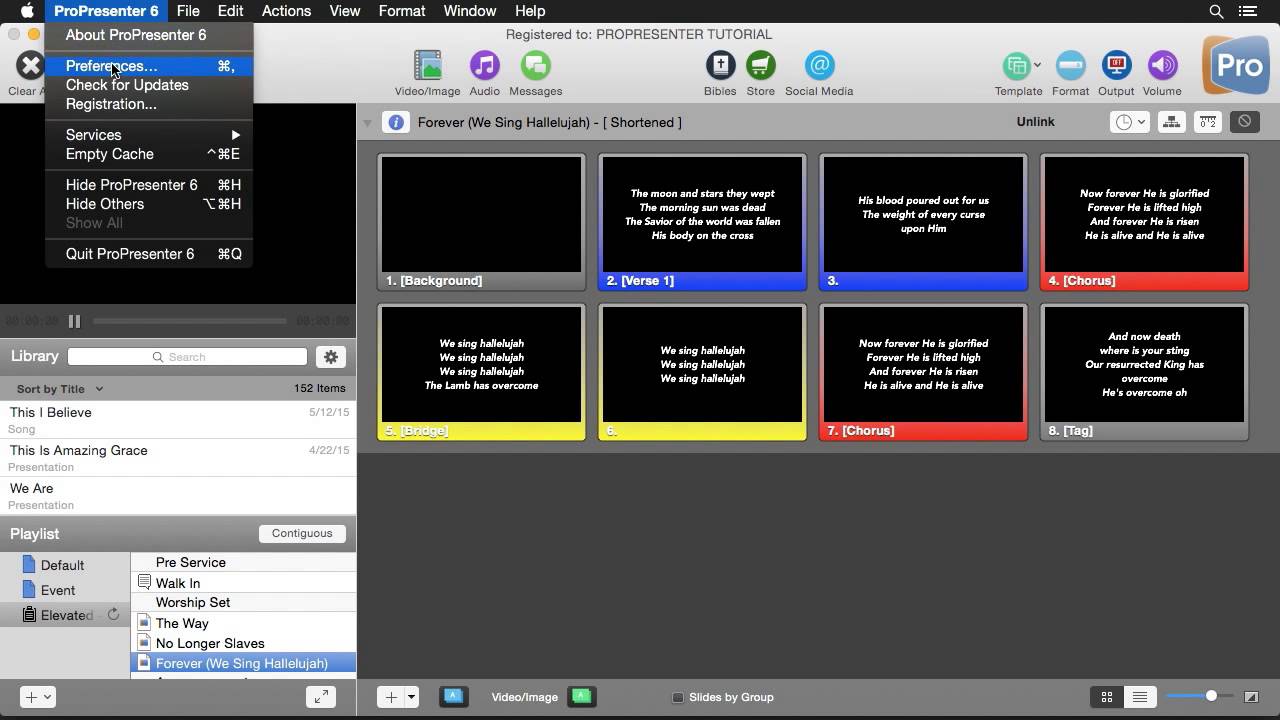Select slide 8 Tag thumbnail
This screenshot has height=720, width=1280.
(x=1144, y=372)
